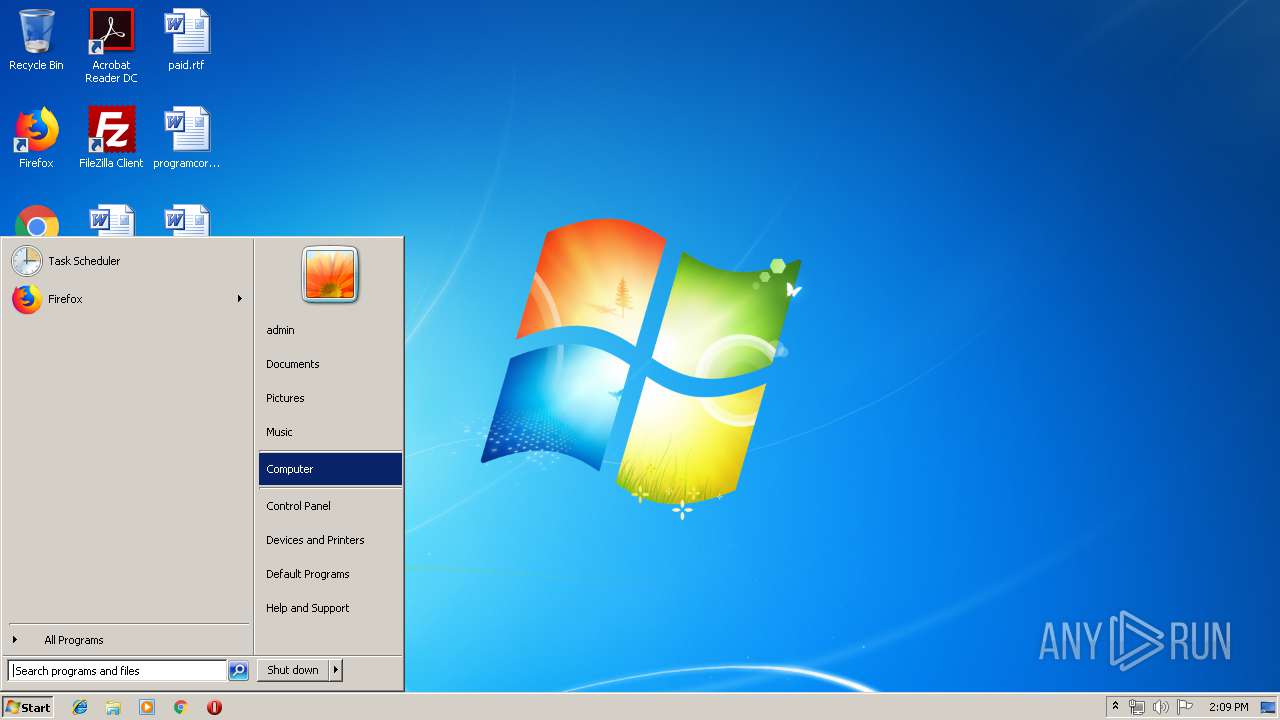Open Task Scheduler from the Start menu
Image resolution: width=1280 pixels, height=720 pixels.
(x=125, y=261)
